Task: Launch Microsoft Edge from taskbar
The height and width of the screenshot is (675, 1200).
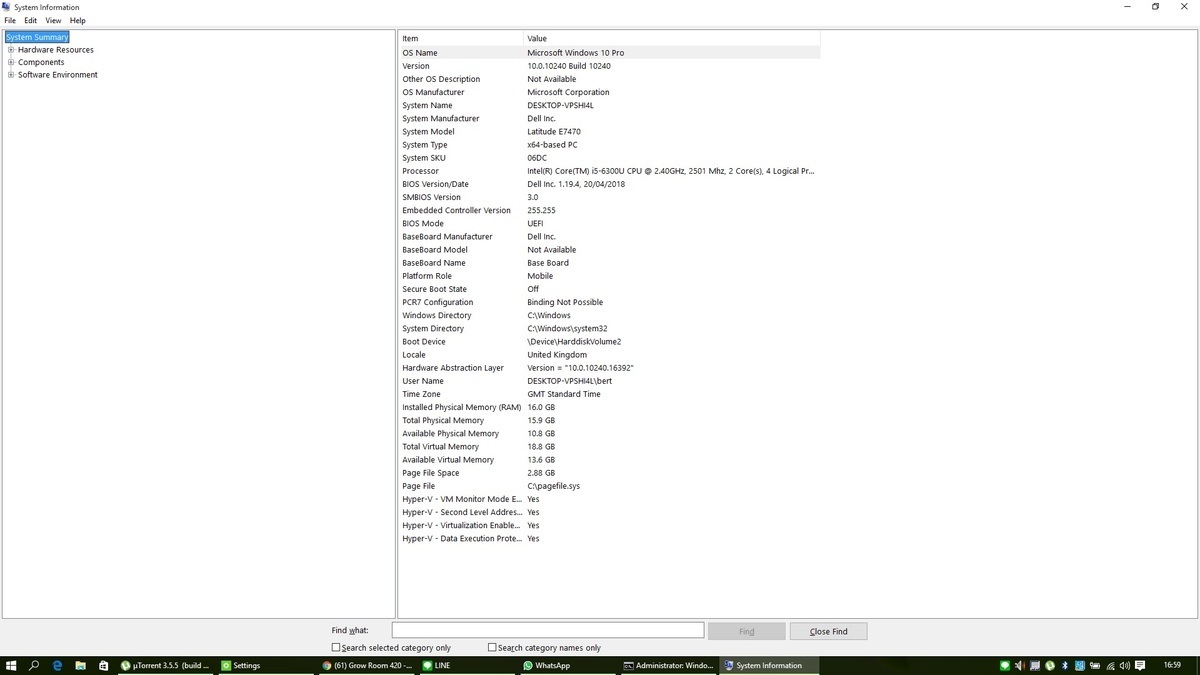Action: (x=57, y=665)
